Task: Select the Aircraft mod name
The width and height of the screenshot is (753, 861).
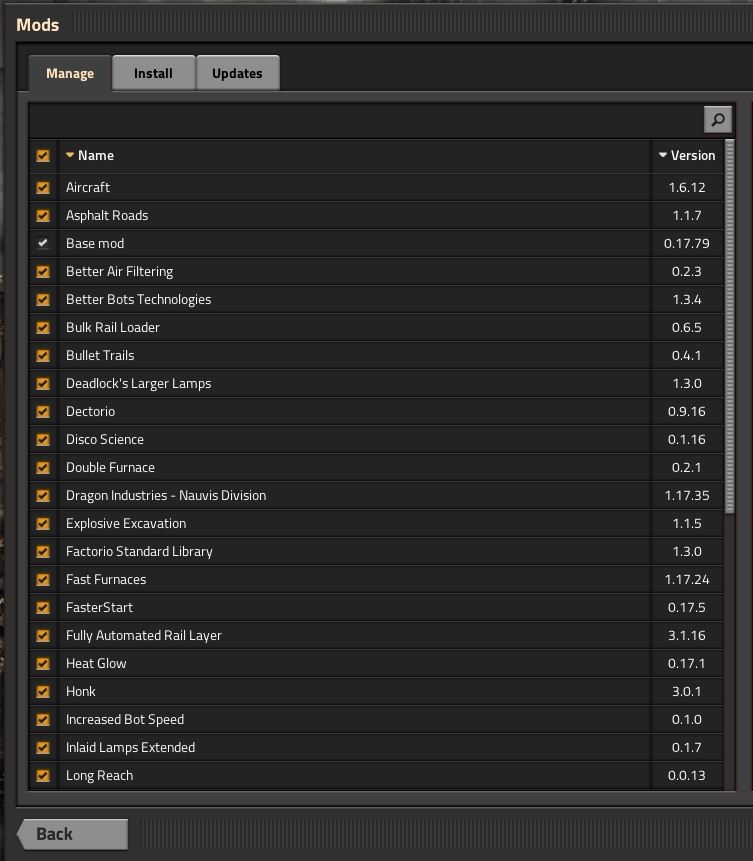Action: 88,187
